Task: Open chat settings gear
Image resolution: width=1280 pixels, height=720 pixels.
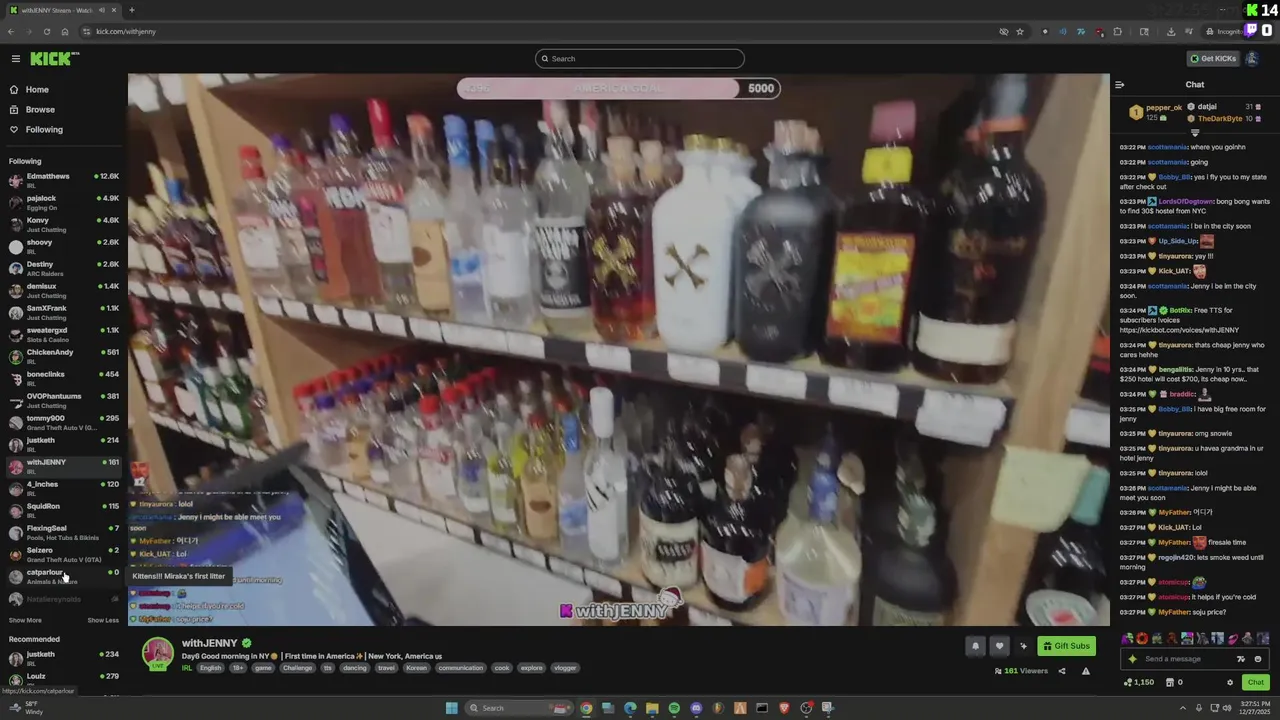Action: coord(1230,683)
